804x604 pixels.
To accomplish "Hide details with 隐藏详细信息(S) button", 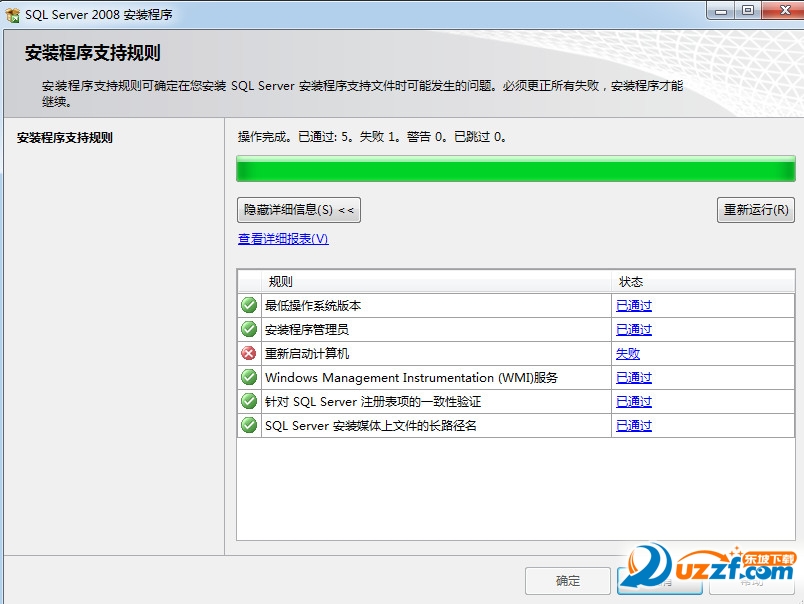I will [x=299, y=210].
